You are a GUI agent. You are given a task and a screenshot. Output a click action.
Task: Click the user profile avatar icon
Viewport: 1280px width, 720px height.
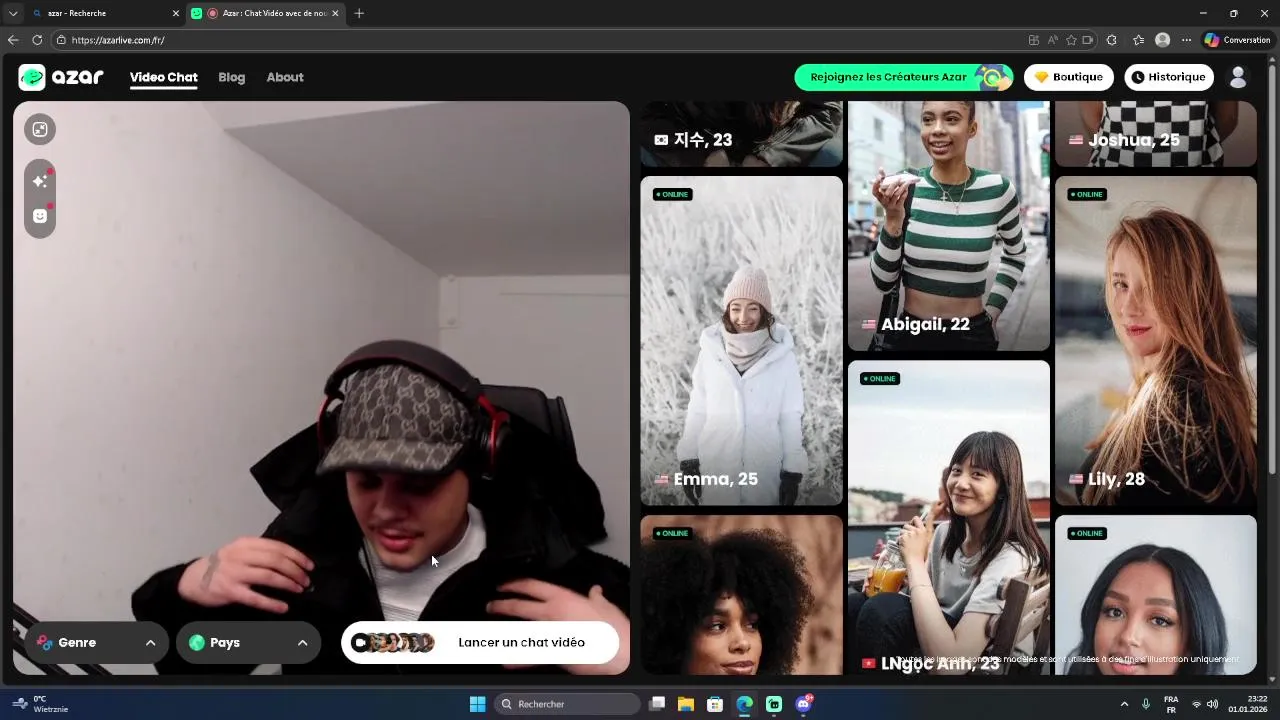coord(1238,77)
